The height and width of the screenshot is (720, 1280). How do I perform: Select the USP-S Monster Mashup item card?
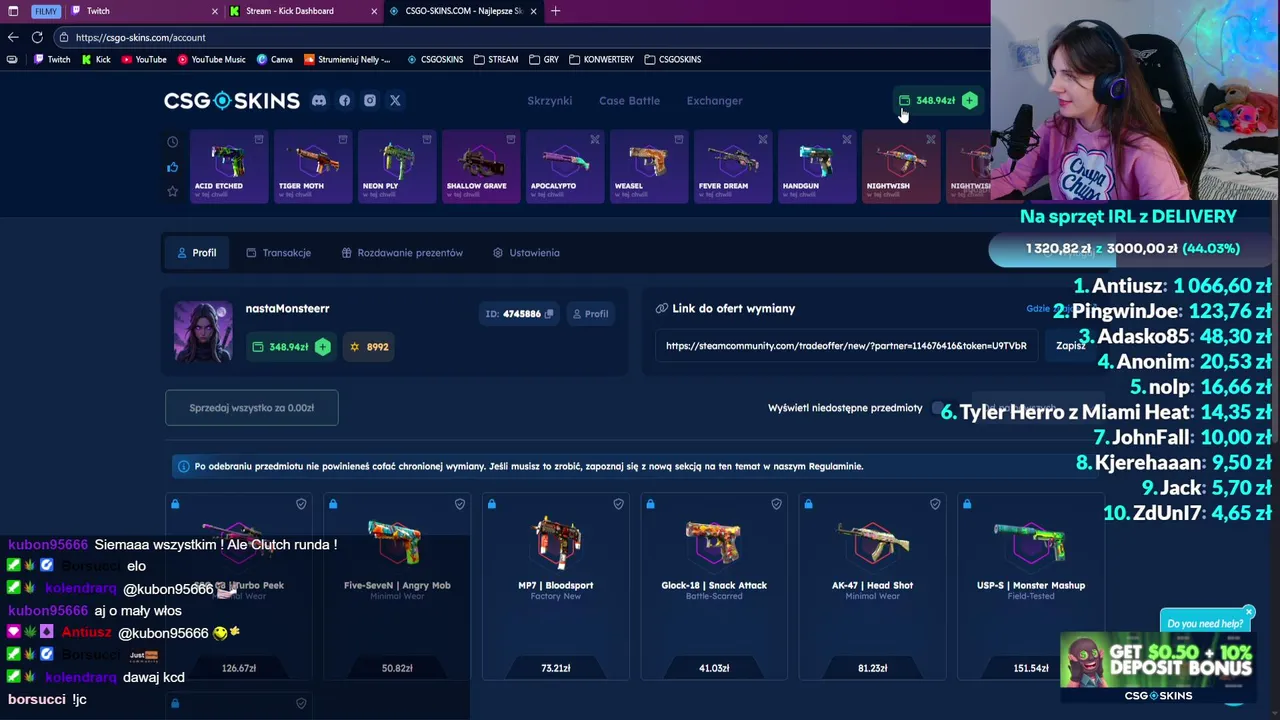[x=1031, y=587]
